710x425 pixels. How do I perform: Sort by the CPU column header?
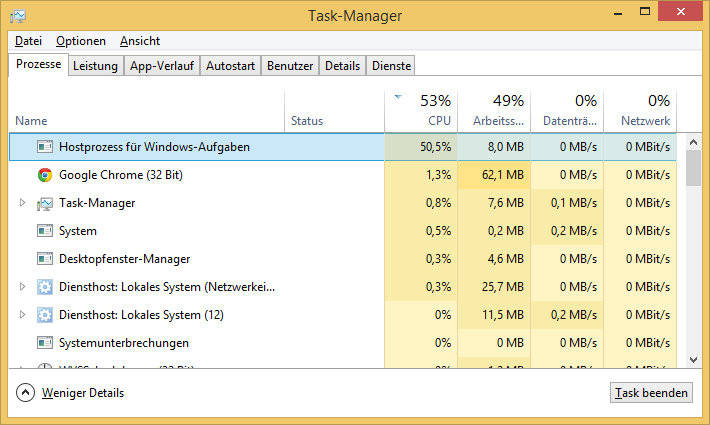coord(421,112)
